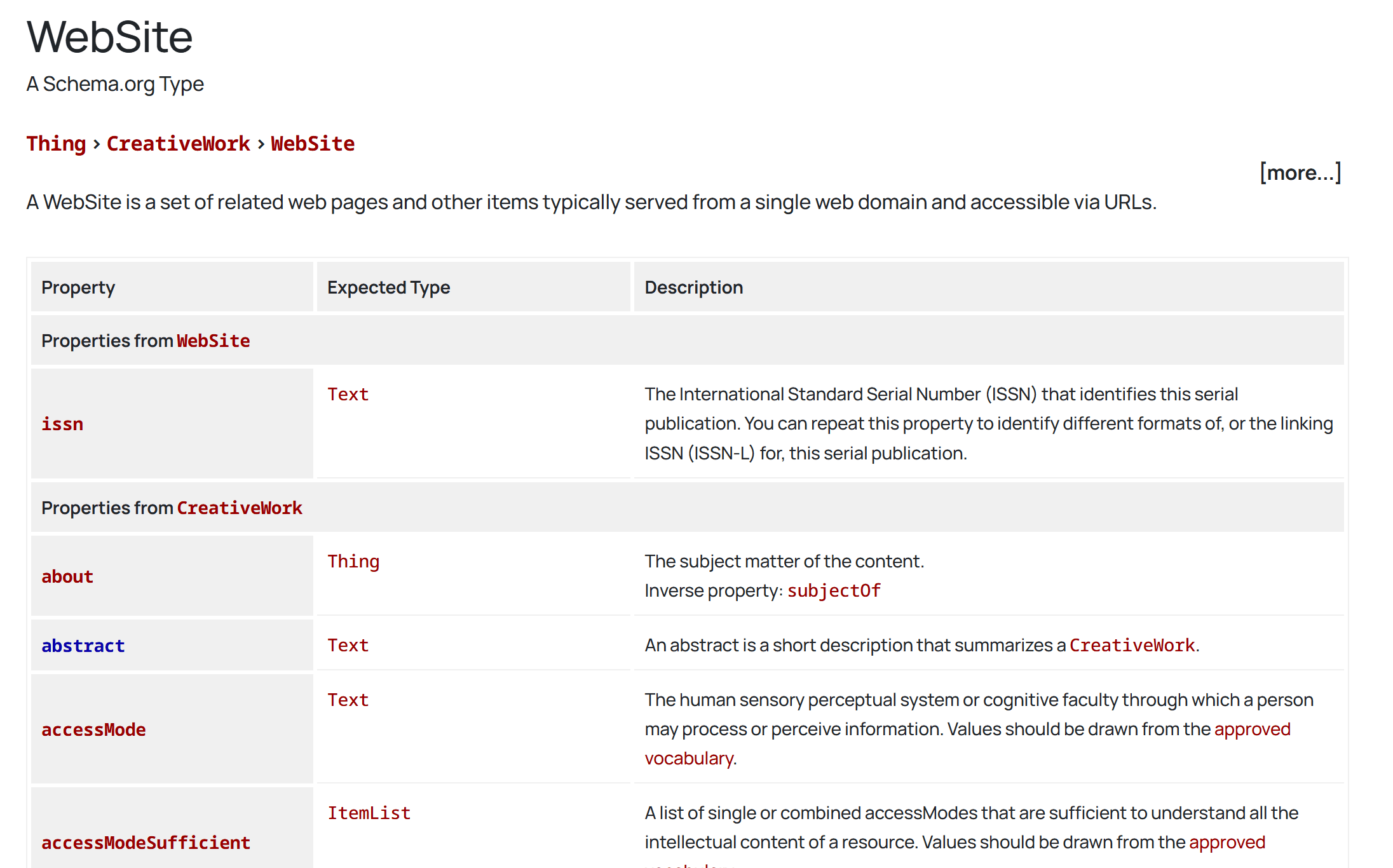Screen dimensions: 1393x868
Task: Open approved vocabulary link for accessMode
Action: coord(1252,729)
